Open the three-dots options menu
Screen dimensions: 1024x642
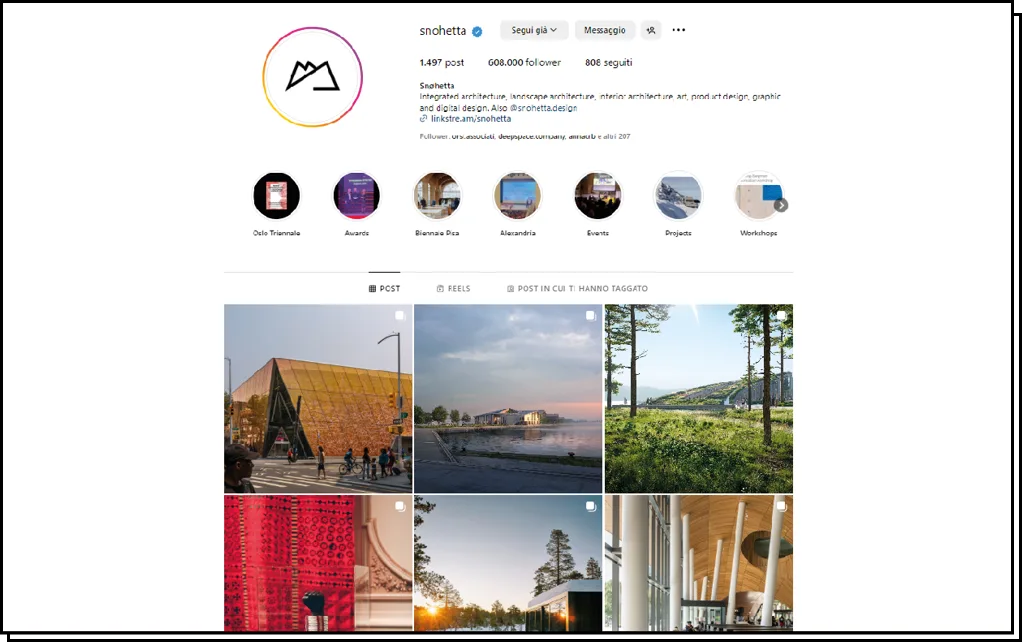(x=679, y=30)
